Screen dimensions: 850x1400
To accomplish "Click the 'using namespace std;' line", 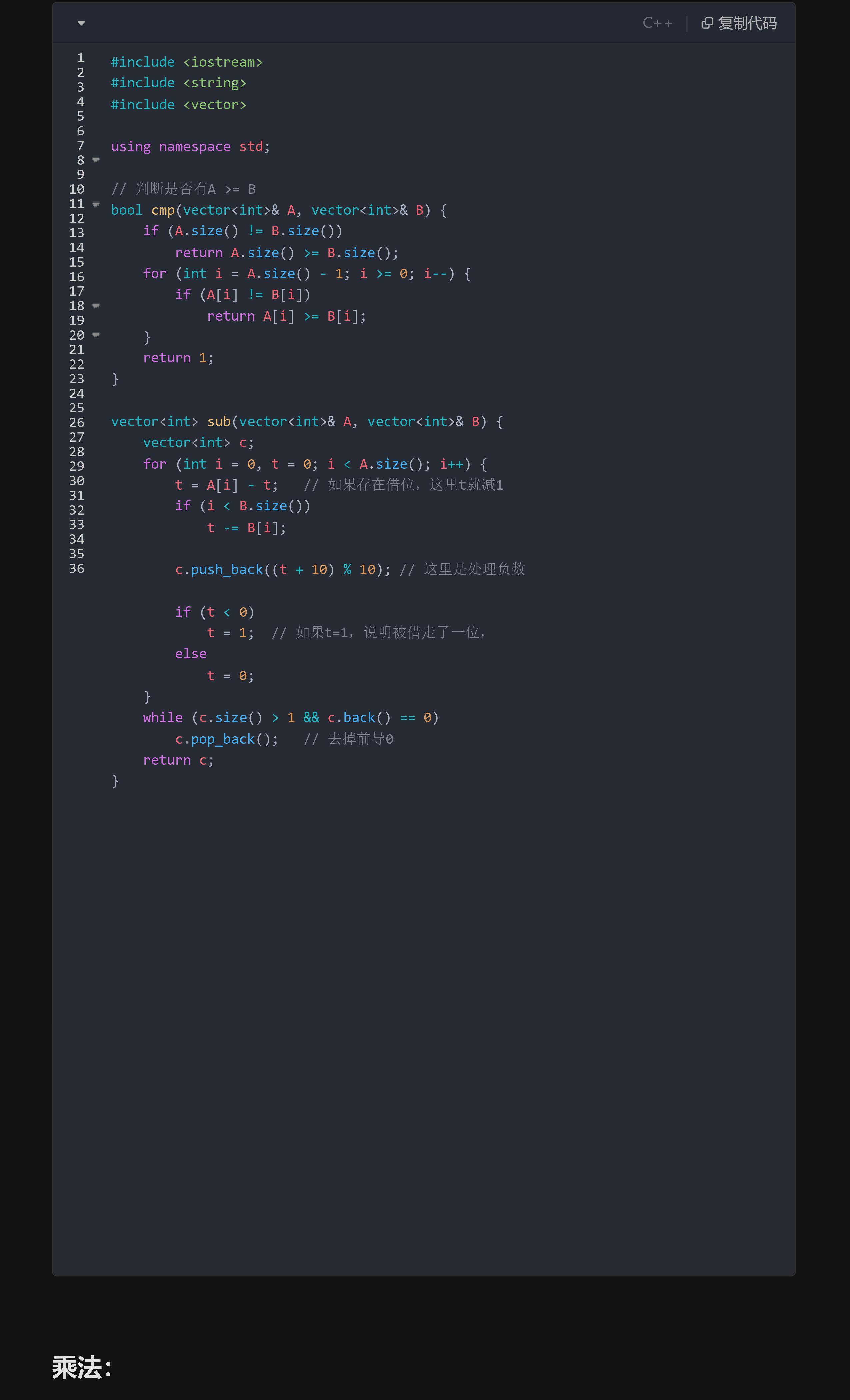I will click(x=190, y=147).
